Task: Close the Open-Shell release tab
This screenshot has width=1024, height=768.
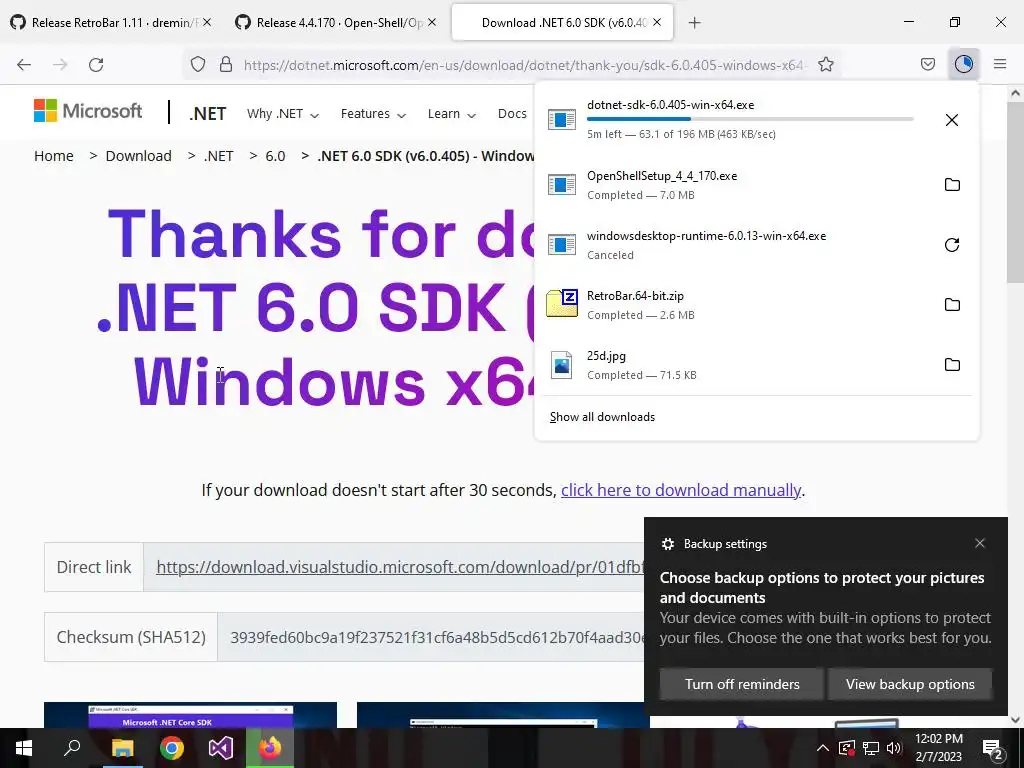Action: [432, 23]
